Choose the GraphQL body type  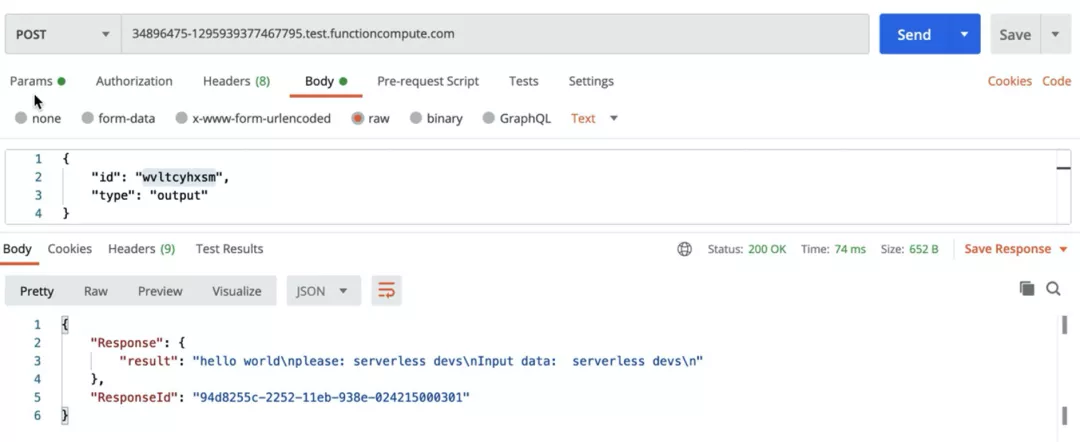pyautogui.click(x=488, y=118)
